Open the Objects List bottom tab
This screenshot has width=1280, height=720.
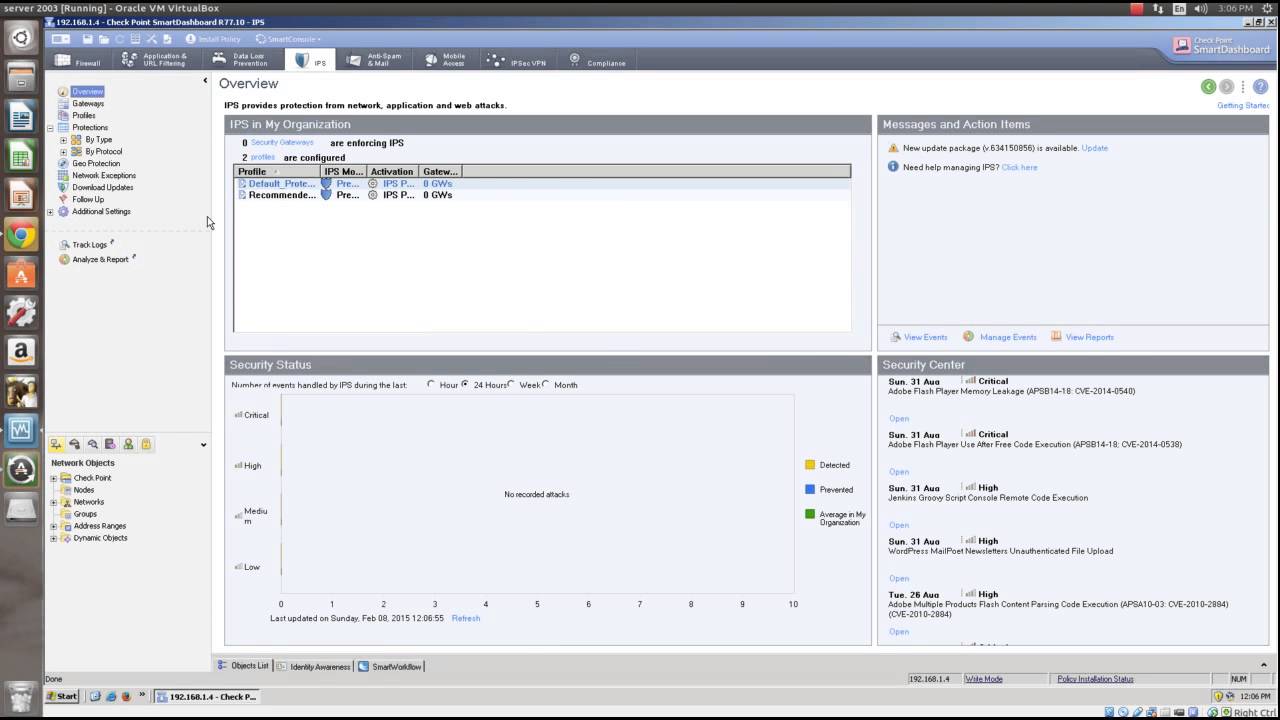[x=244, y=666]
